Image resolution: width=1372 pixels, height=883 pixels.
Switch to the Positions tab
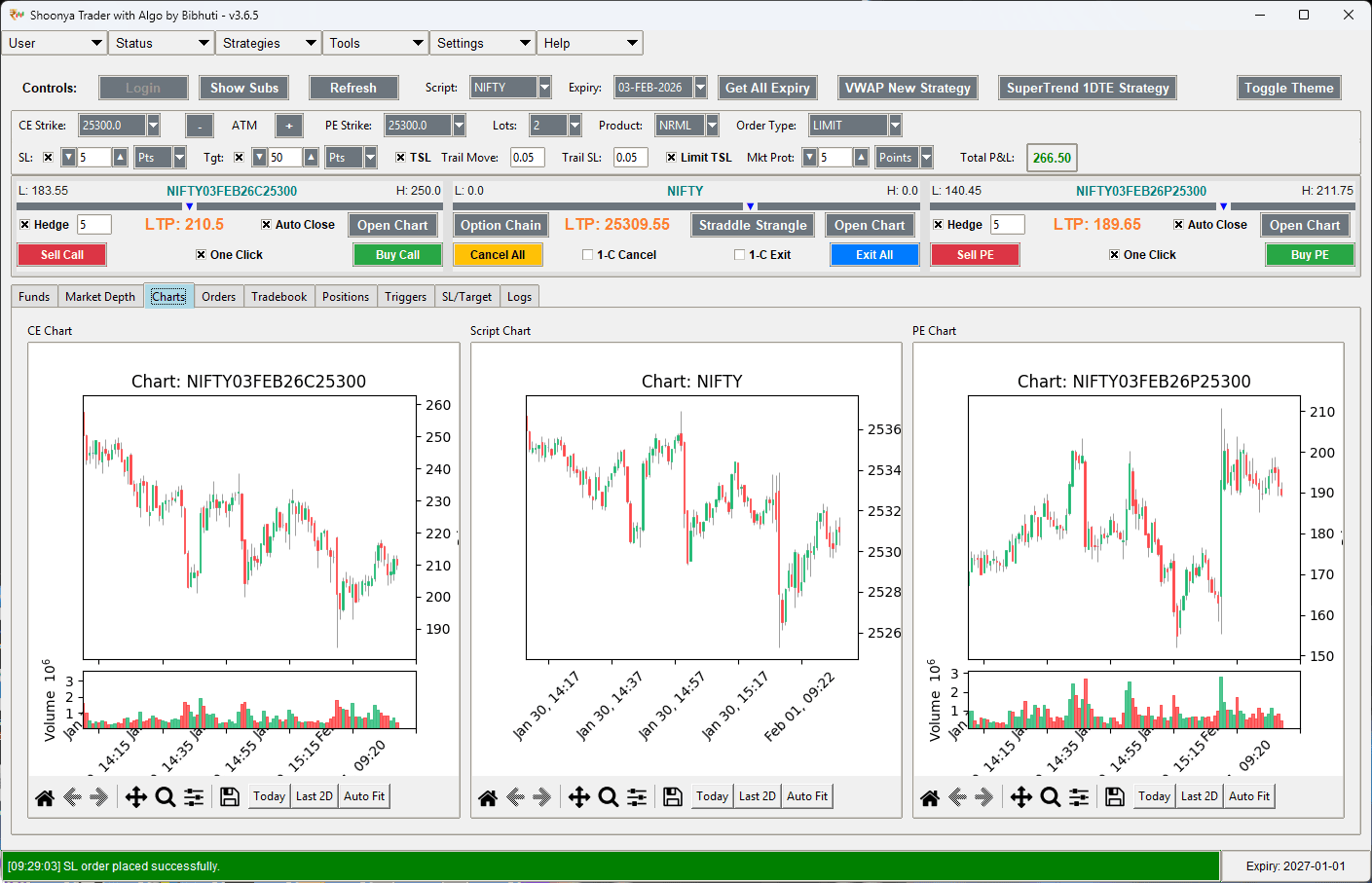click(346, 296)
